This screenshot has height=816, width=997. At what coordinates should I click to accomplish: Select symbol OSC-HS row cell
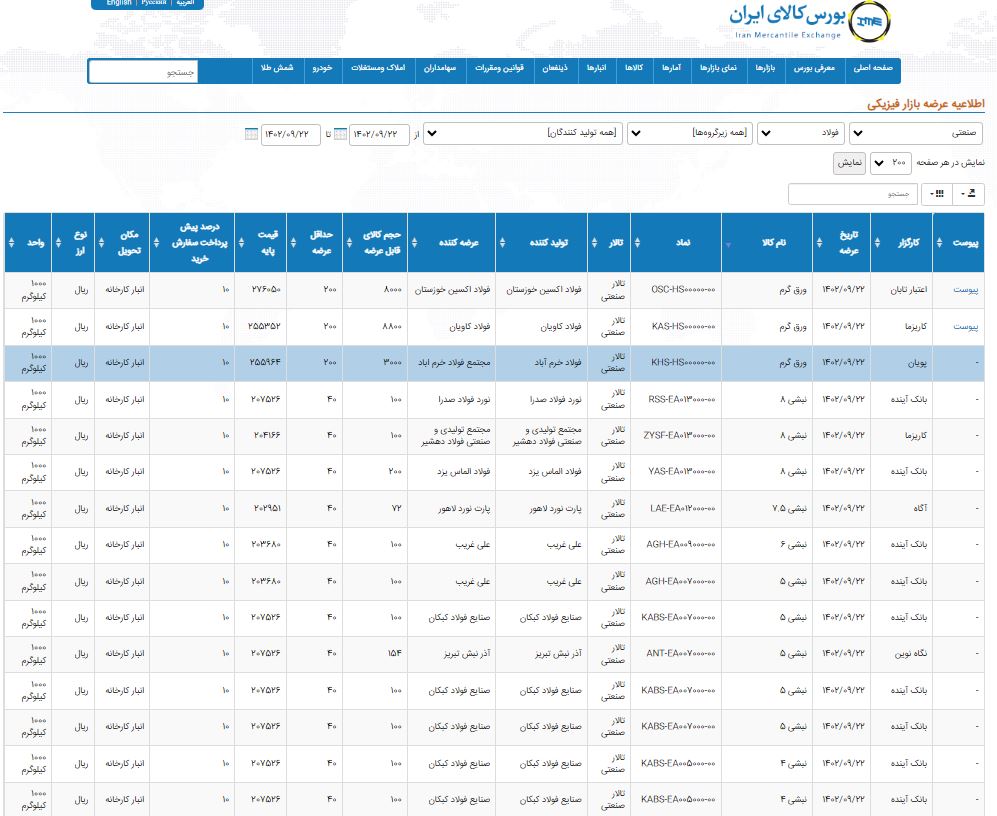coord(676,290)
